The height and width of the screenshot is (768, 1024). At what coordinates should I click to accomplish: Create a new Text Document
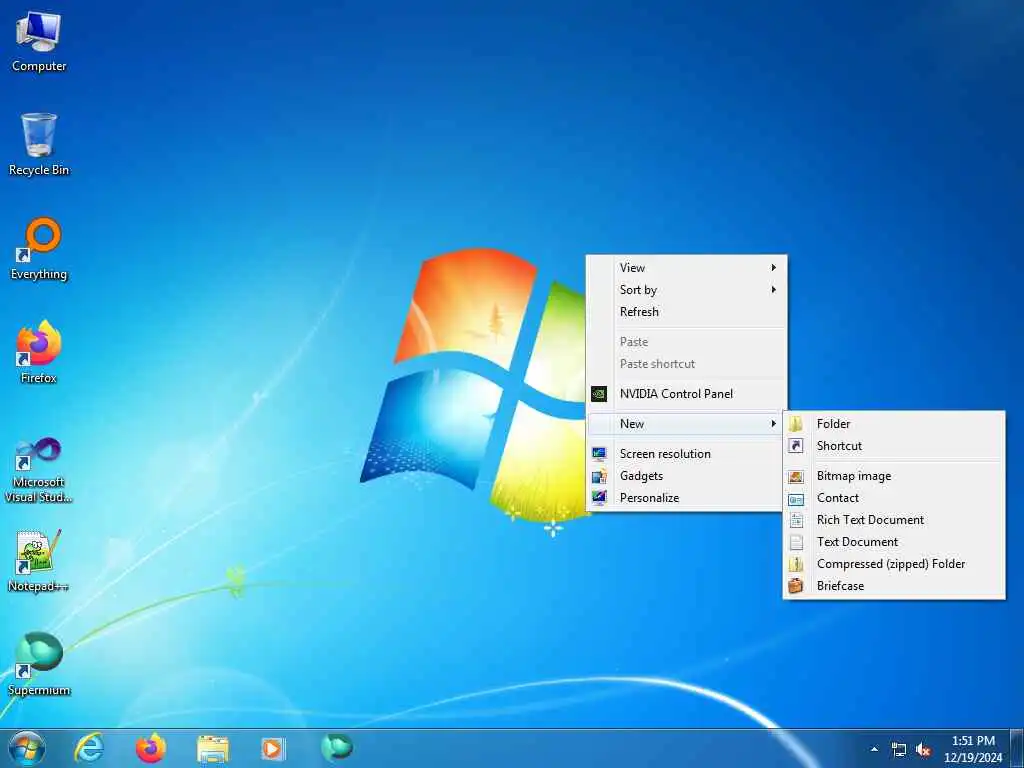pos(894,542)
